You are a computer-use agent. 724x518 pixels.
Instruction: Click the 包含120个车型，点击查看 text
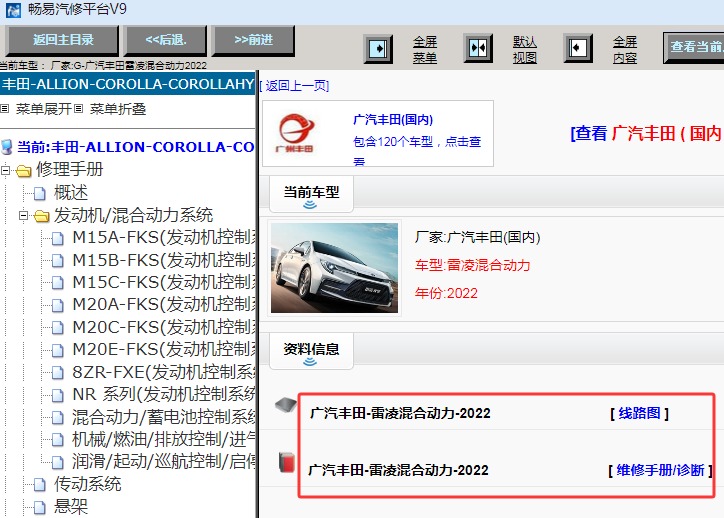tap(417, 150)
